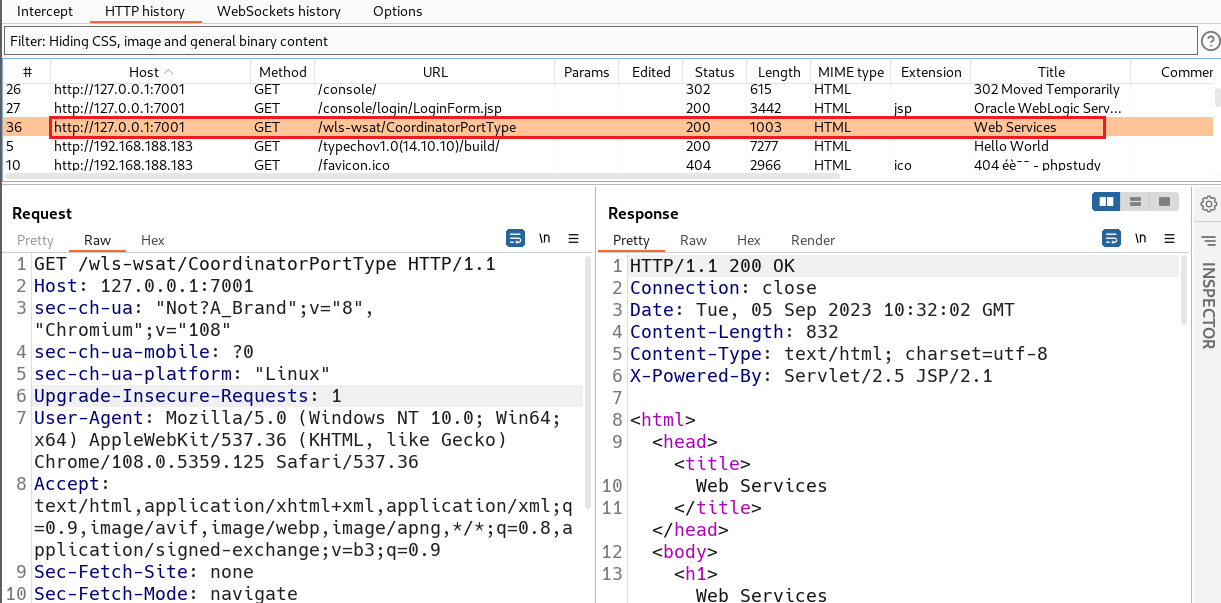Open the Response panel hamburger menu

click(1170, 239)
